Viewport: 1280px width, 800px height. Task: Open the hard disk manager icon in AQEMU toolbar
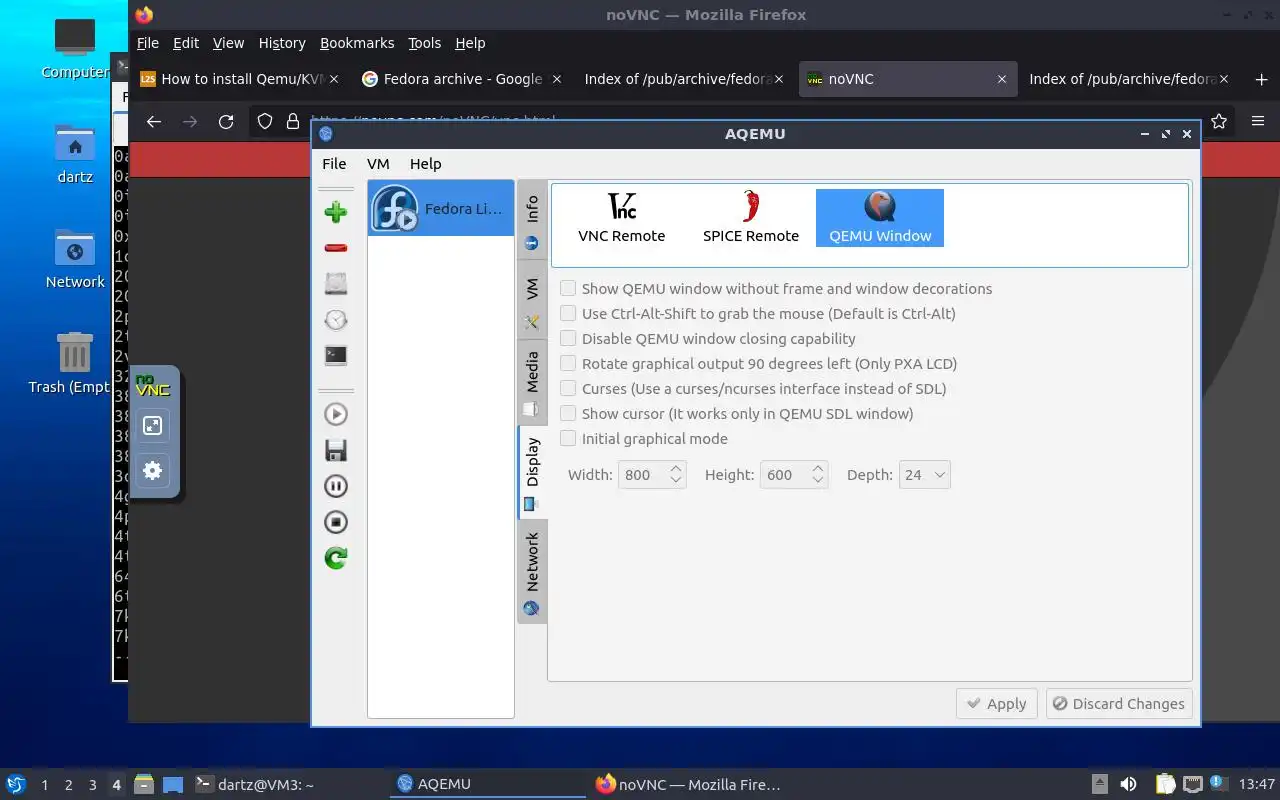point(336,284)
